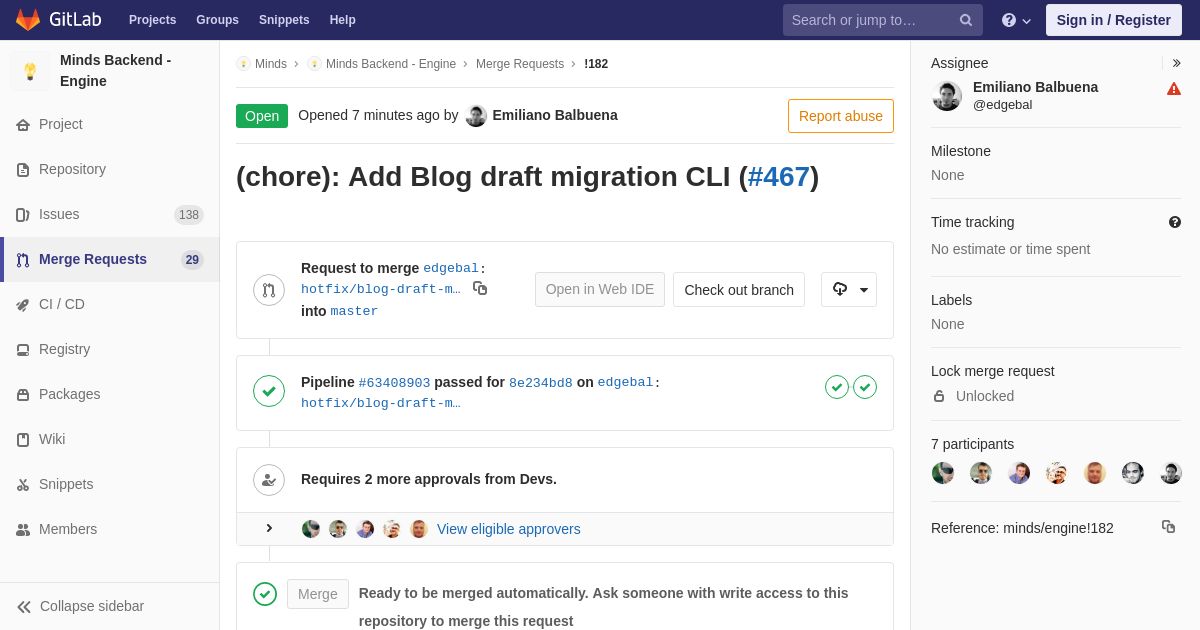This screenshot has height=630, width=1200.
Task: Click the Minds breadcrumb link
Action: coord(271,64)
